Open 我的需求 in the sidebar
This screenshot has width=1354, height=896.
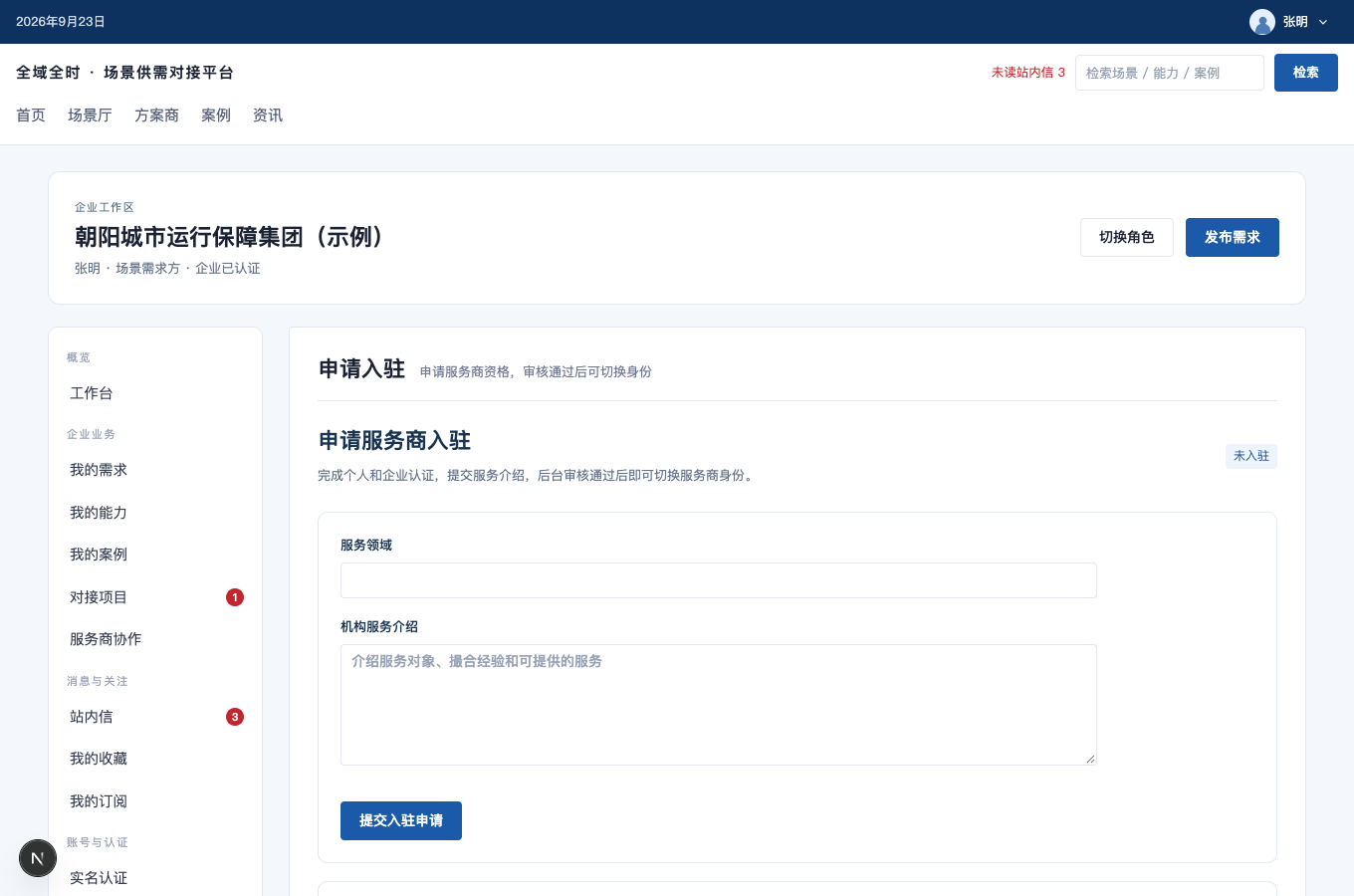[x=155, y=470]
